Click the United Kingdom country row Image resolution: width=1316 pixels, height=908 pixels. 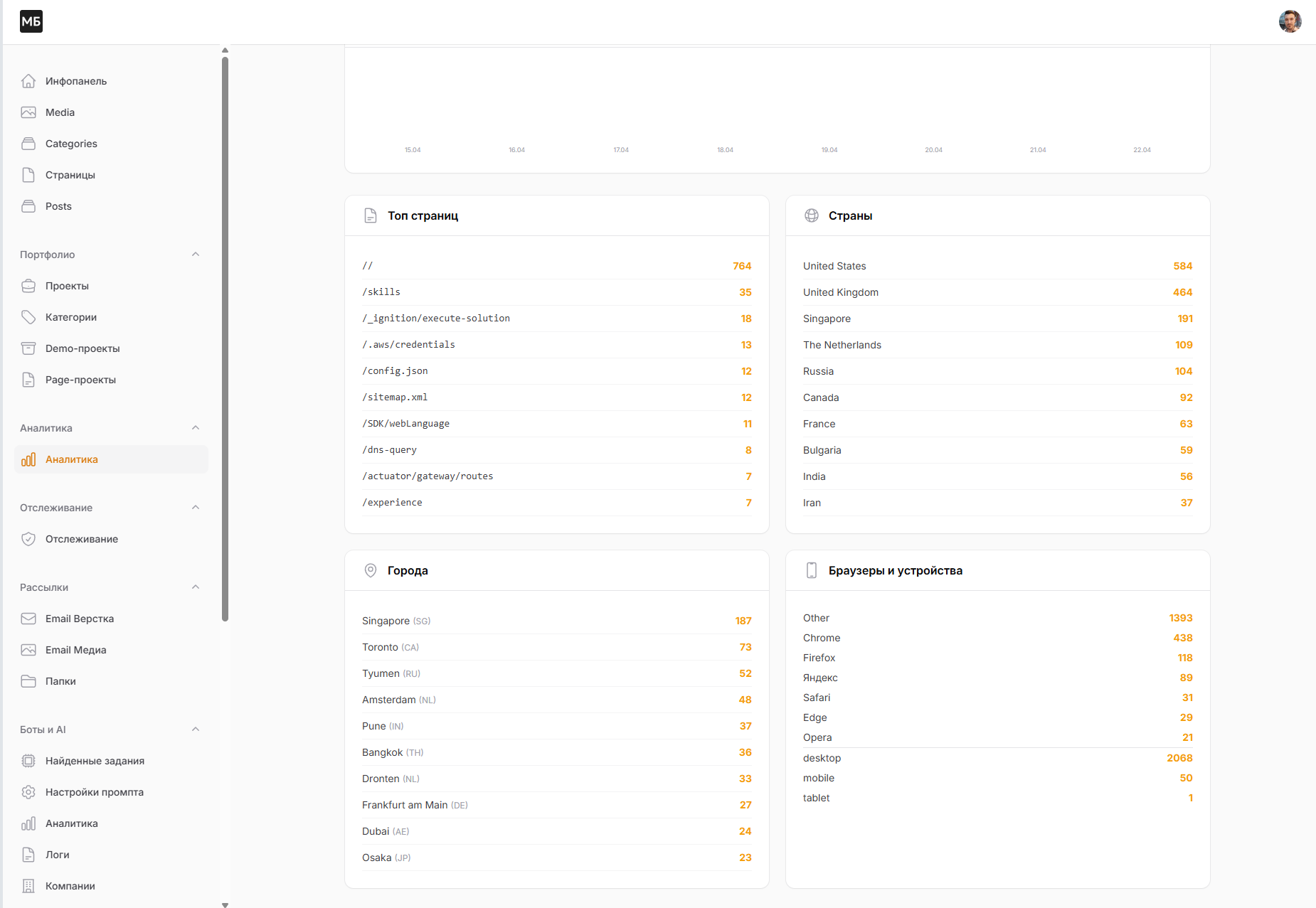(x=997, y=292)
